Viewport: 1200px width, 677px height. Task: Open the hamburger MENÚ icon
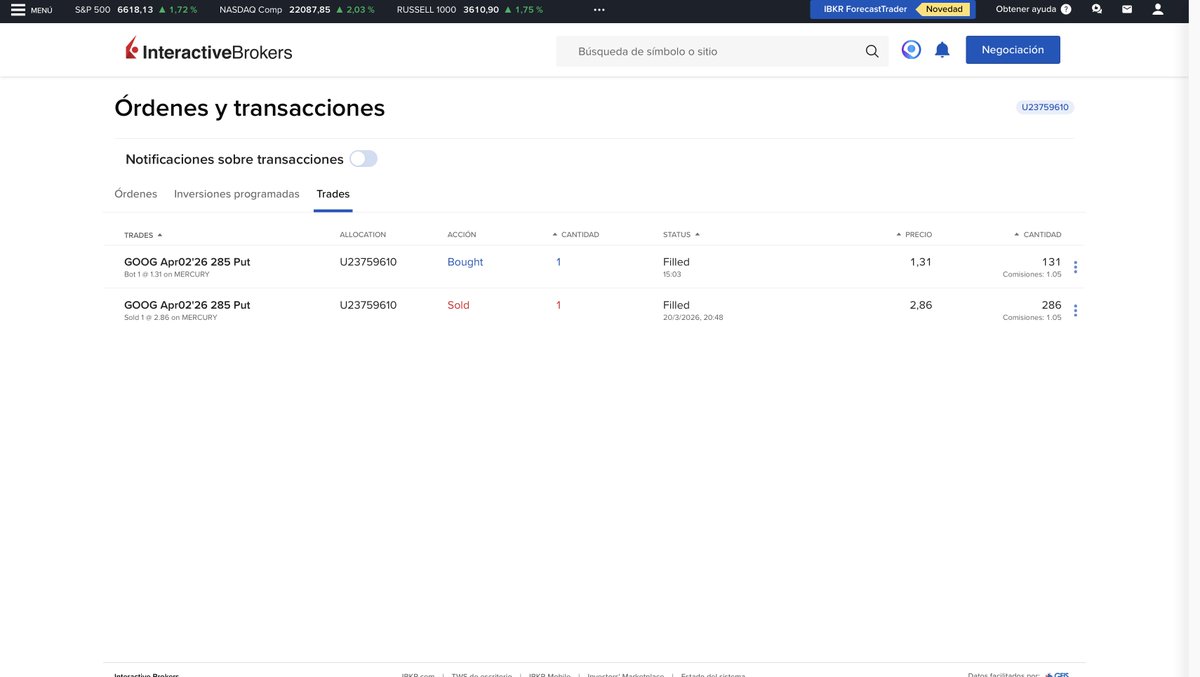coord(18,9)
